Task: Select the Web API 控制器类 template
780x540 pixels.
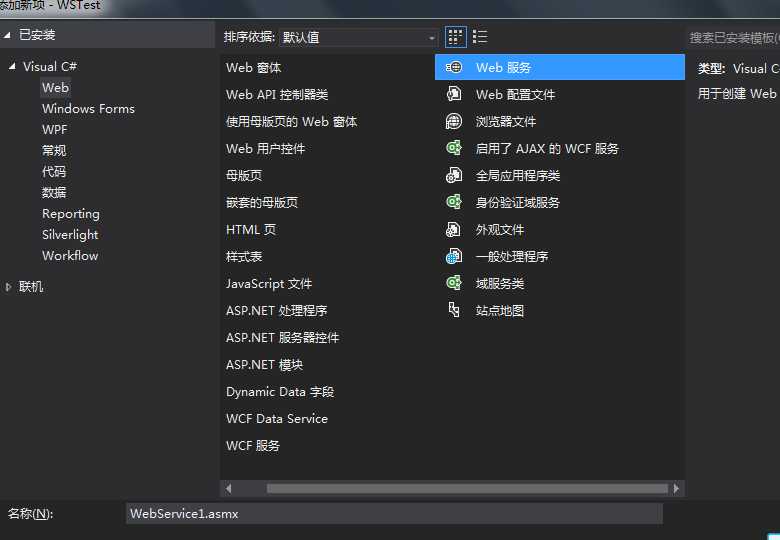Action: click(277, 94)
